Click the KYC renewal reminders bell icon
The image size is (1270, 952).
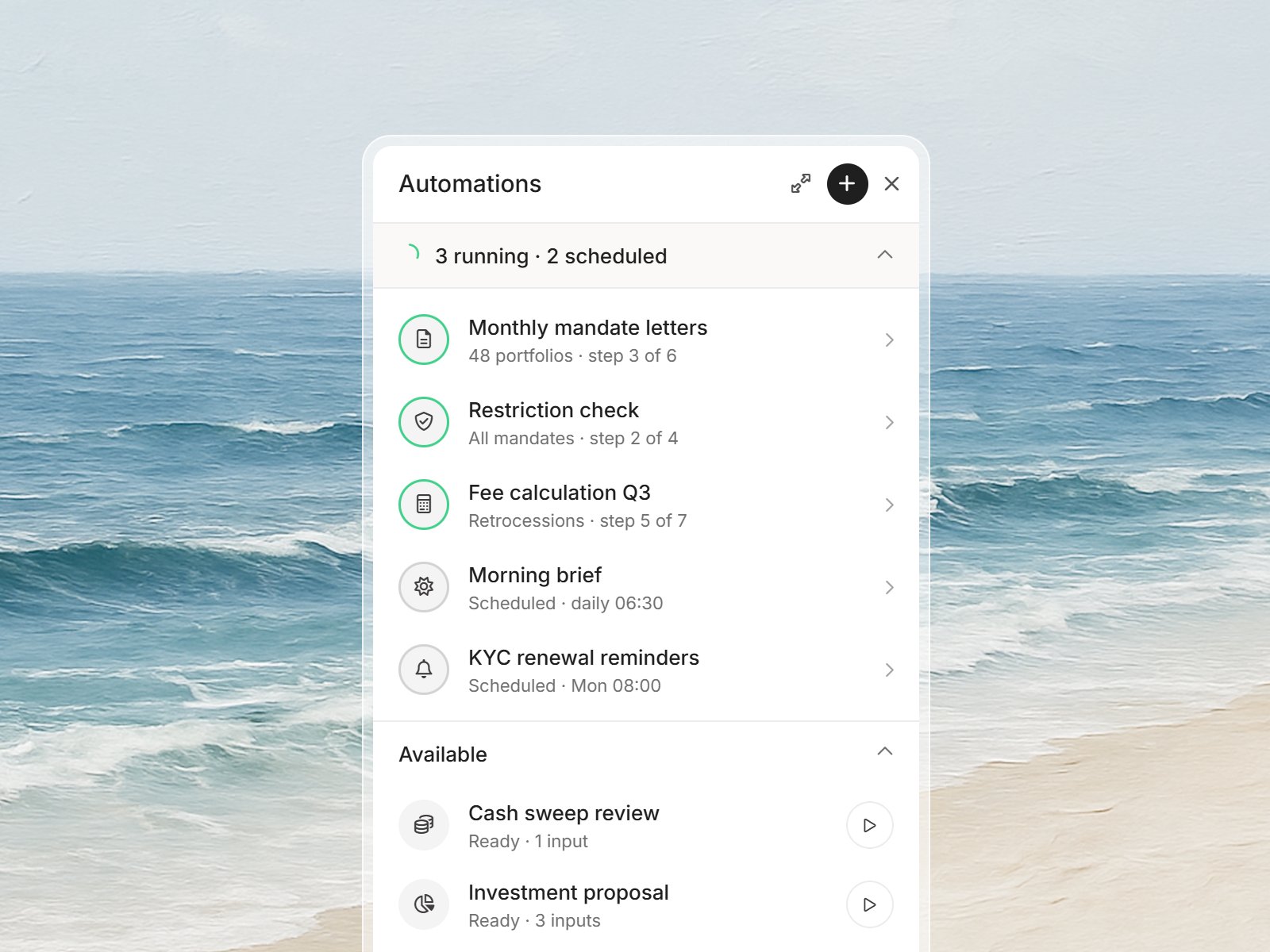click(x=424, y=670)
